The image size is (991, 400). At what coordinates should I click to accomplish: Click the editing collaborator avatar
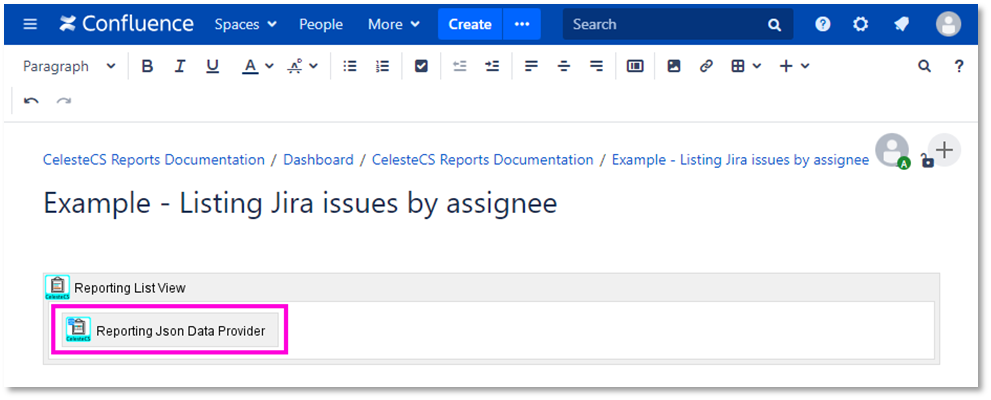tap(892, 152)
